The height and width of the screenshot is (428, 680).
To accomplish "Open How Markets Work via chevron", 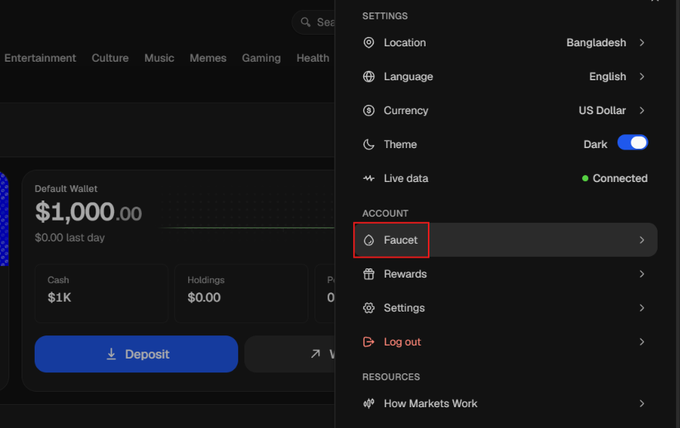I will point(642,404).
